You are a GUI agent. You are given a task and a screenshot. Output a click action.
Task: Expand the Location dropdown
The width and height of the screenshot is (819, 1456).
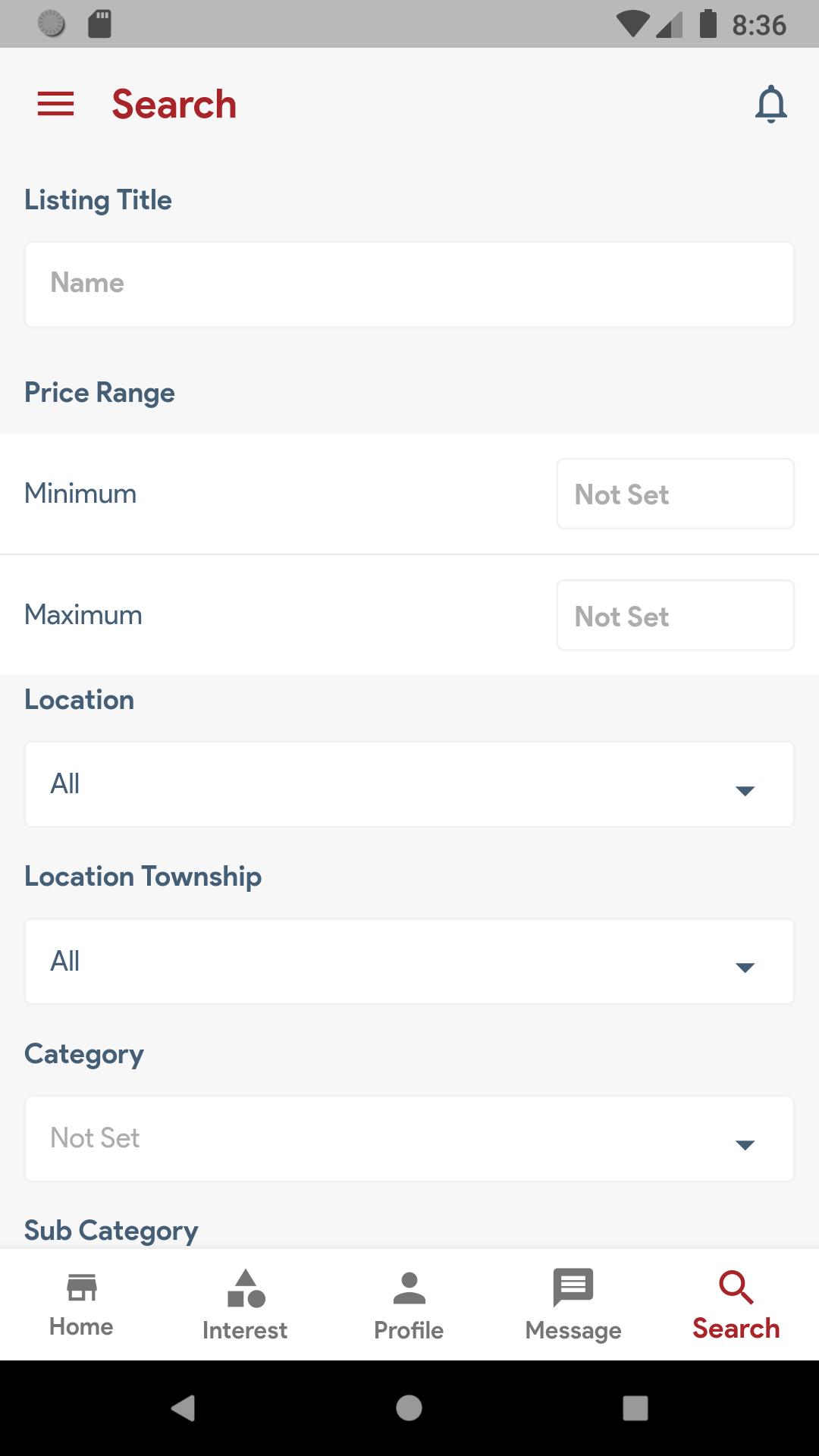409,784
